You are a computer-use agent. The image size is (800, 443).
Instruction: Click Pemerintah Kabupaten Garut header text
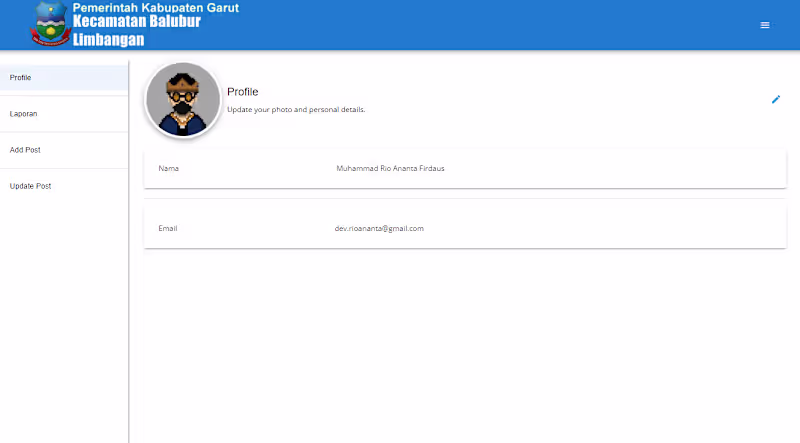156,7
